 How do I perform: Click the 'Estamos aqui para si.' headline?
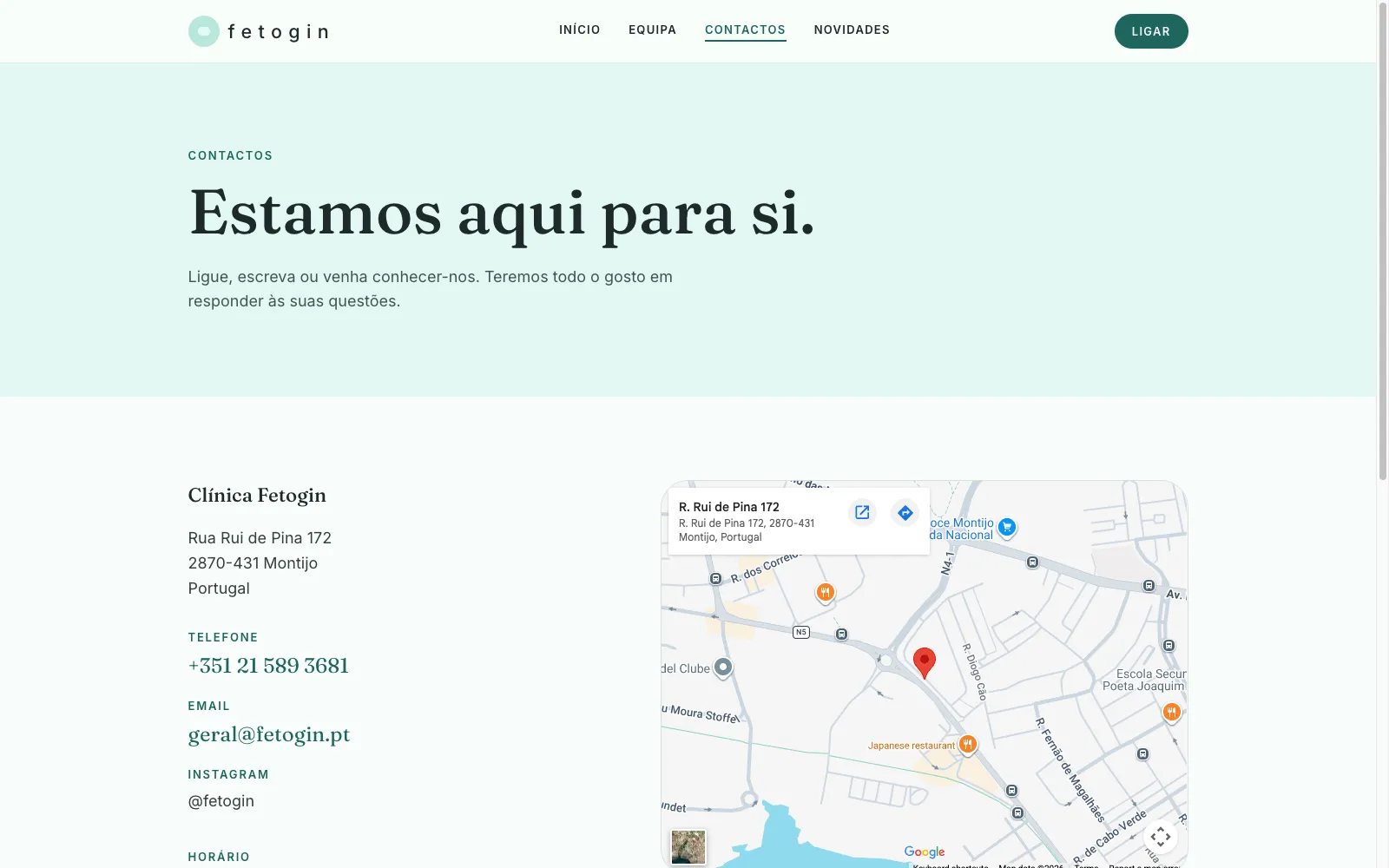[502, 214]
